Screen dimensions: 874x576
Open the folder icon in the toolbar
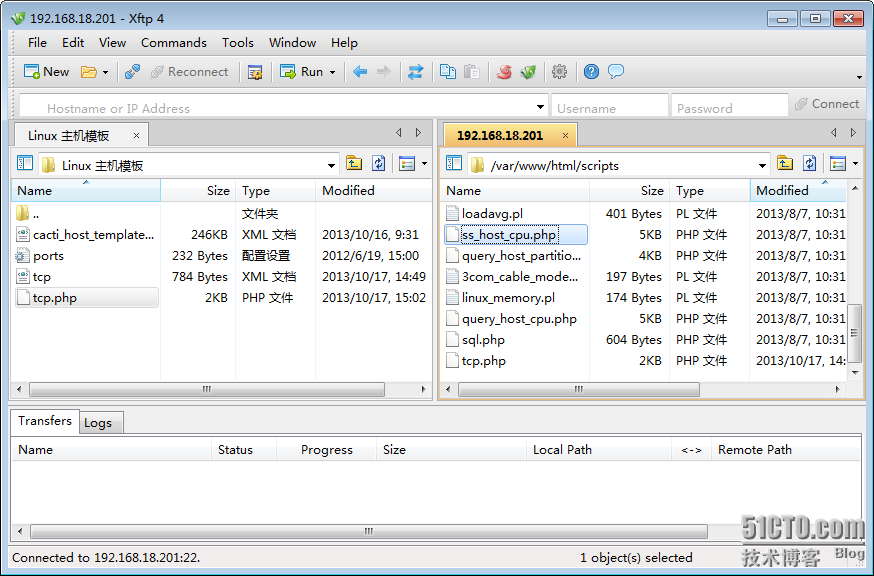pyautogui.click(x=89, y=72)
